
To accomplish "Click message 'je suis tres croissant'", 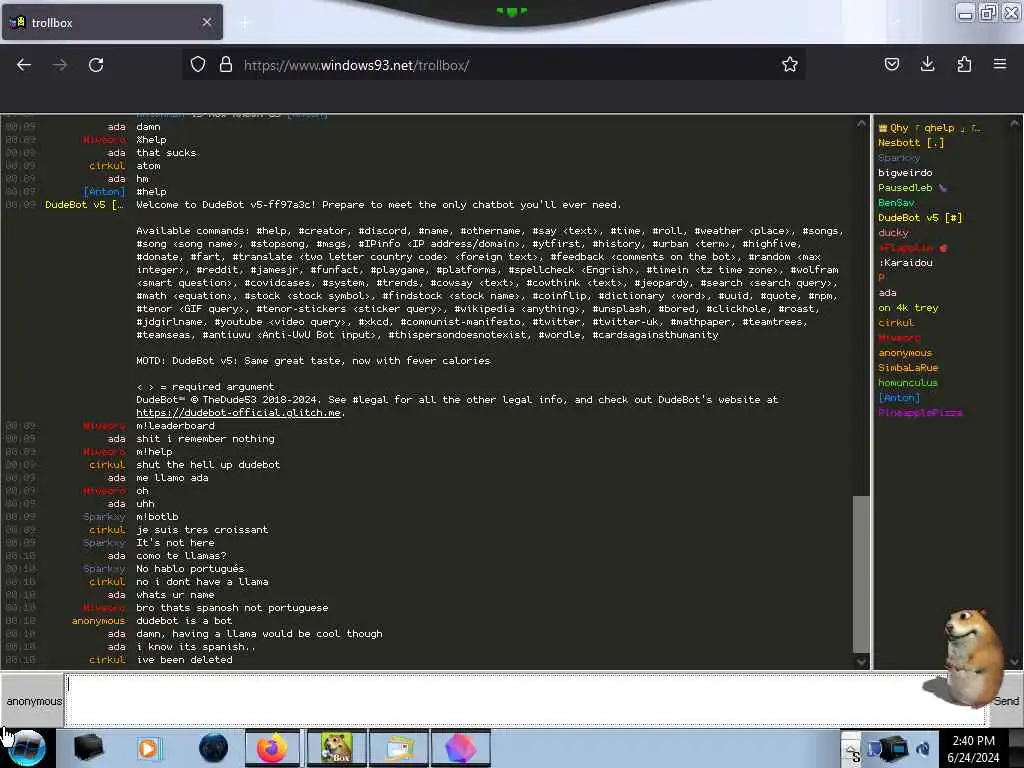I will point(202,530).
